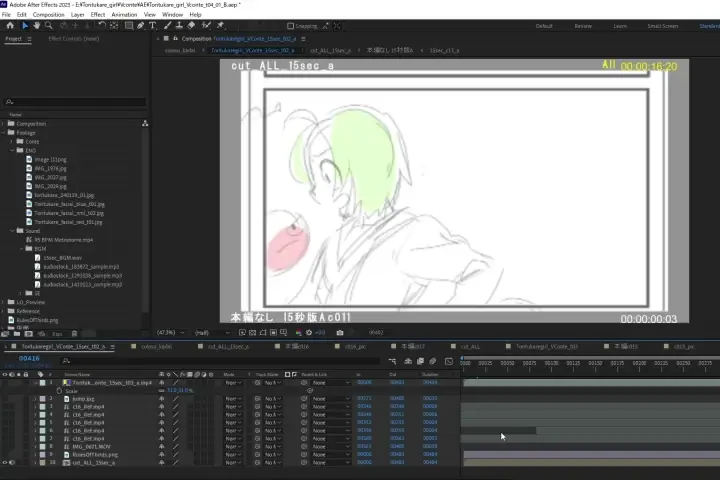Toggle the quality switch on RulesOfThirds.png layer

tap(175, 455)
